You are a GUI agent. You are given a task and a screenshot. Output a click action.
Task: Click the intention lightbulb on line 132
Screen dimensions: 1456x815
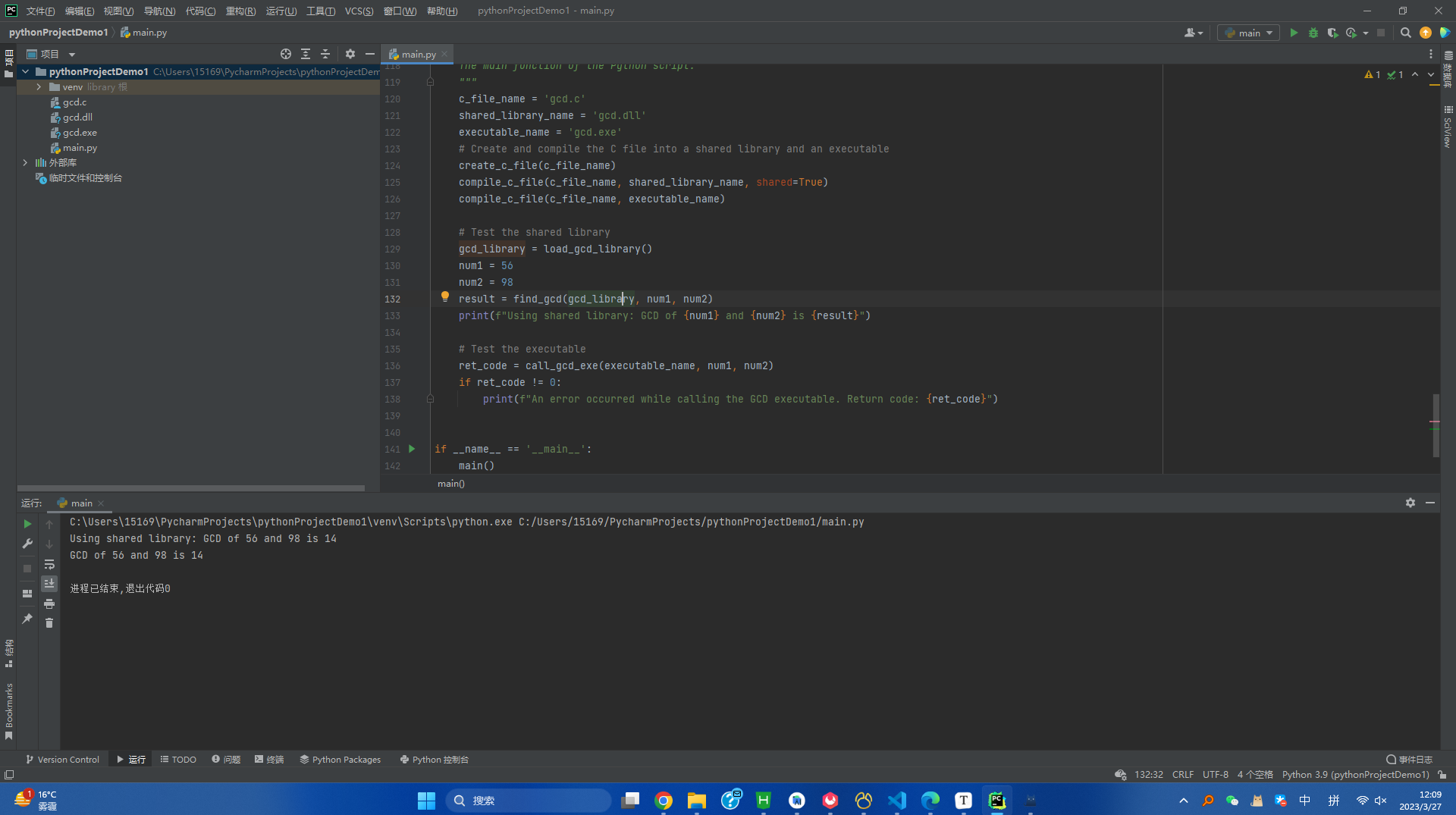click(x=445, y=297)
